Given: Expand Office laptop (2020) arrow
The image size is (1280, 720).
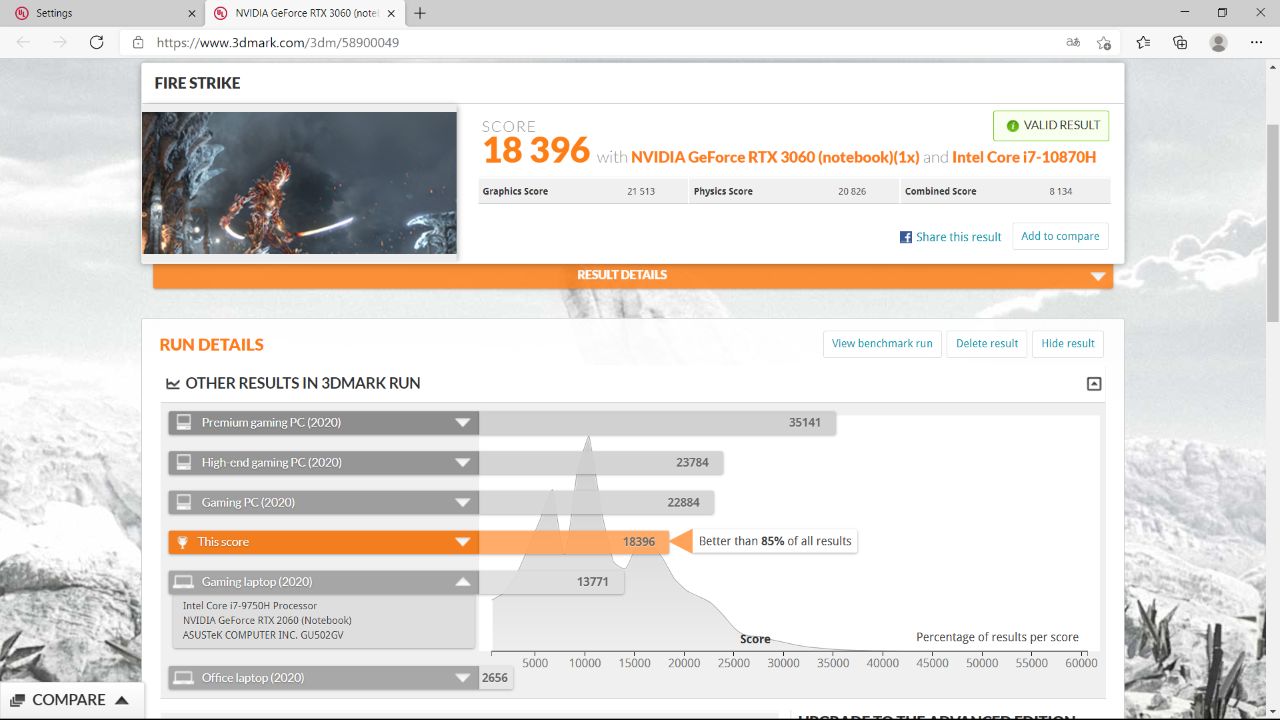Looking at the screenshot, I should tap(462, 678).
